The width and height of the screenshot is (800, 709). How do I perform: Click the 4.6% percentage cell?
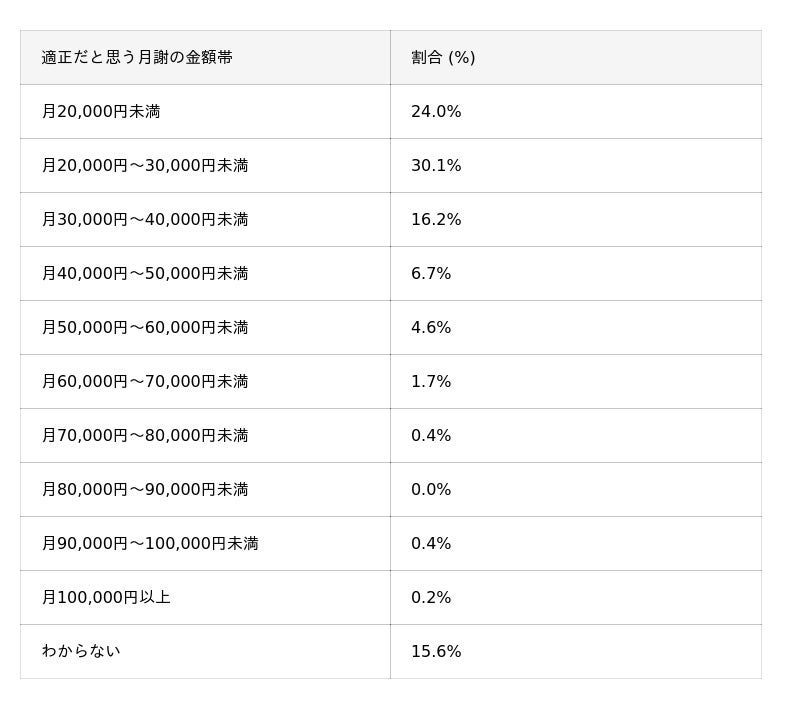click(431, 328)
